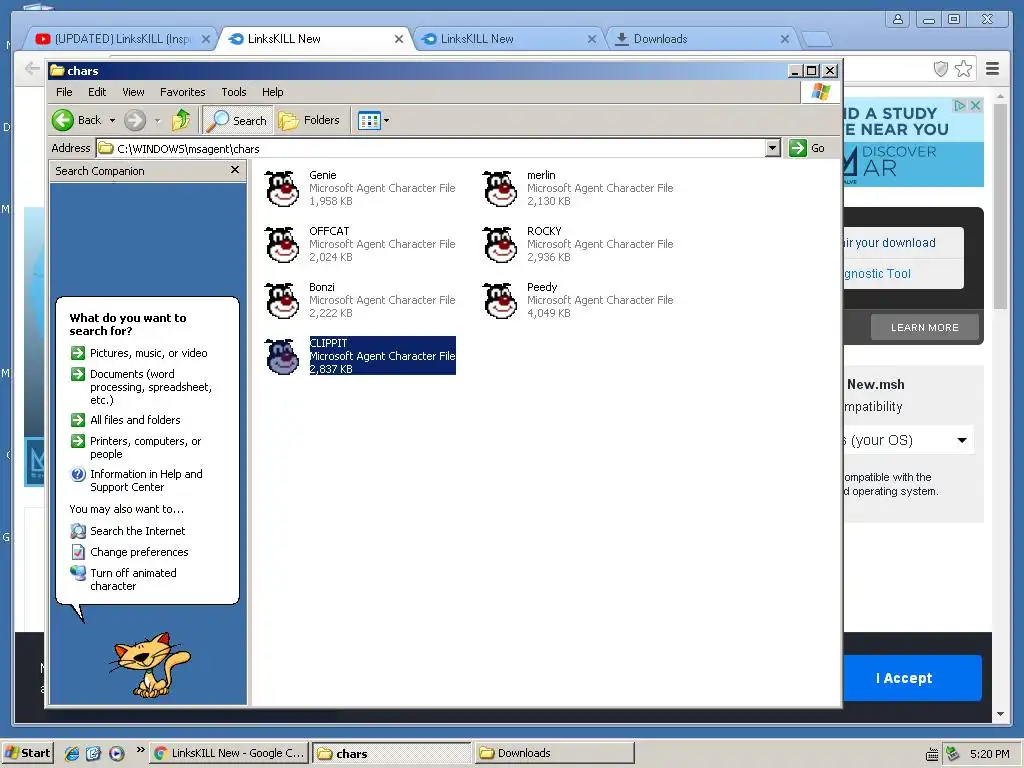Click the browser user profile icon
The width and height of the screenshot is (1024, 768).
coord(898,19)
